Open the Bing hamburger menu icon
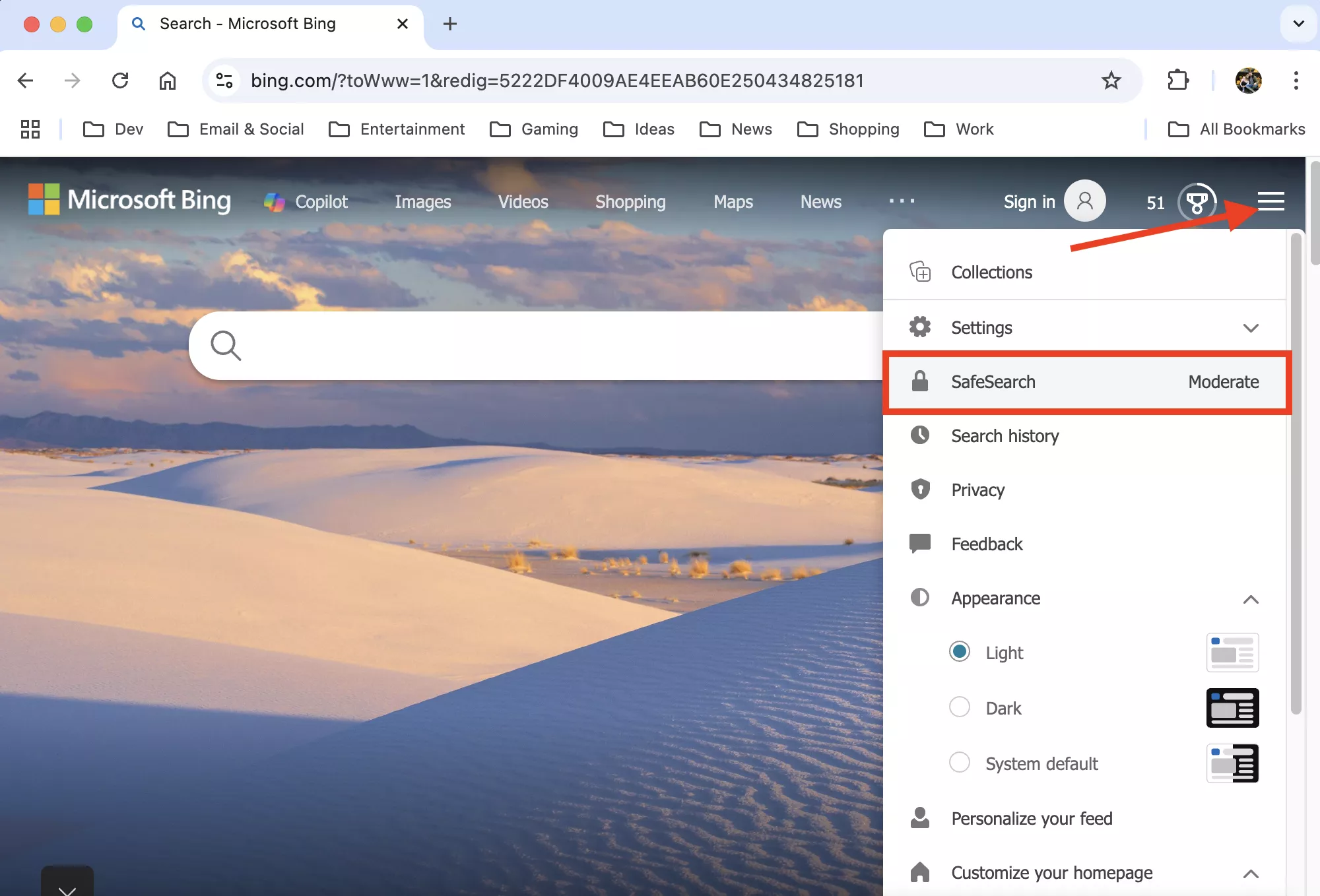This screenshot has height=896, width=1320. [x=1270, y=201]
